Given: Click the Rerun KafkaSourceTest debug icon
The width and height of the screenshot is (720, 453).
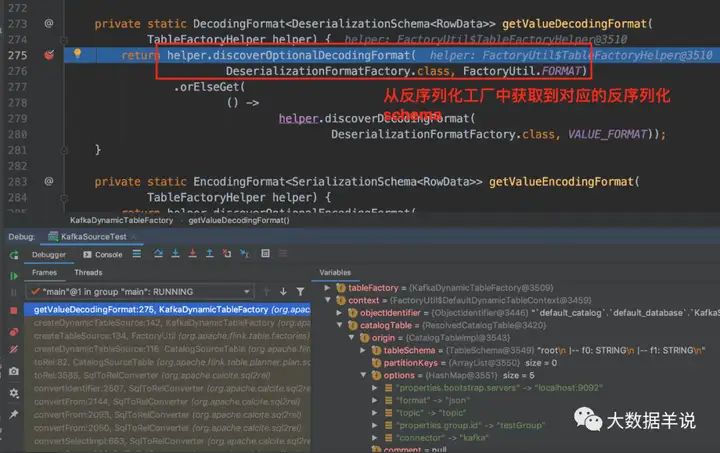Looking at the screenshot, I should coord(14,255).
